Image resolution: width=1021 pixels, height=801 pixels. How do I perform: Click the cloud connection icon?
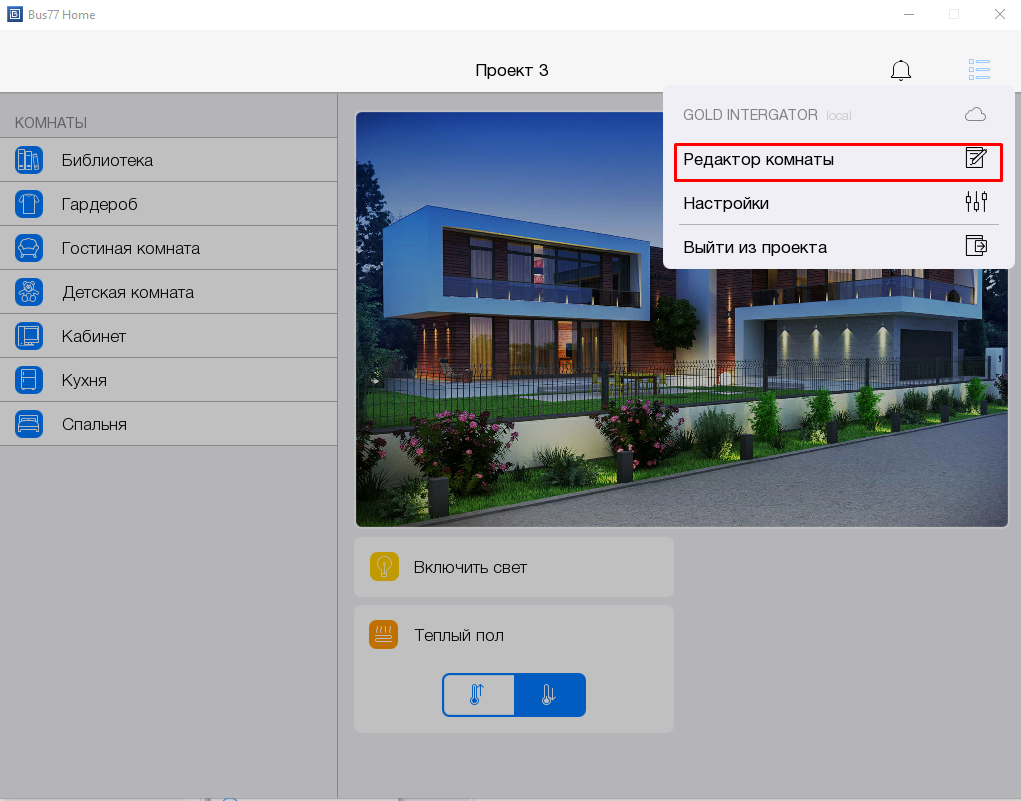pos(975,115)
